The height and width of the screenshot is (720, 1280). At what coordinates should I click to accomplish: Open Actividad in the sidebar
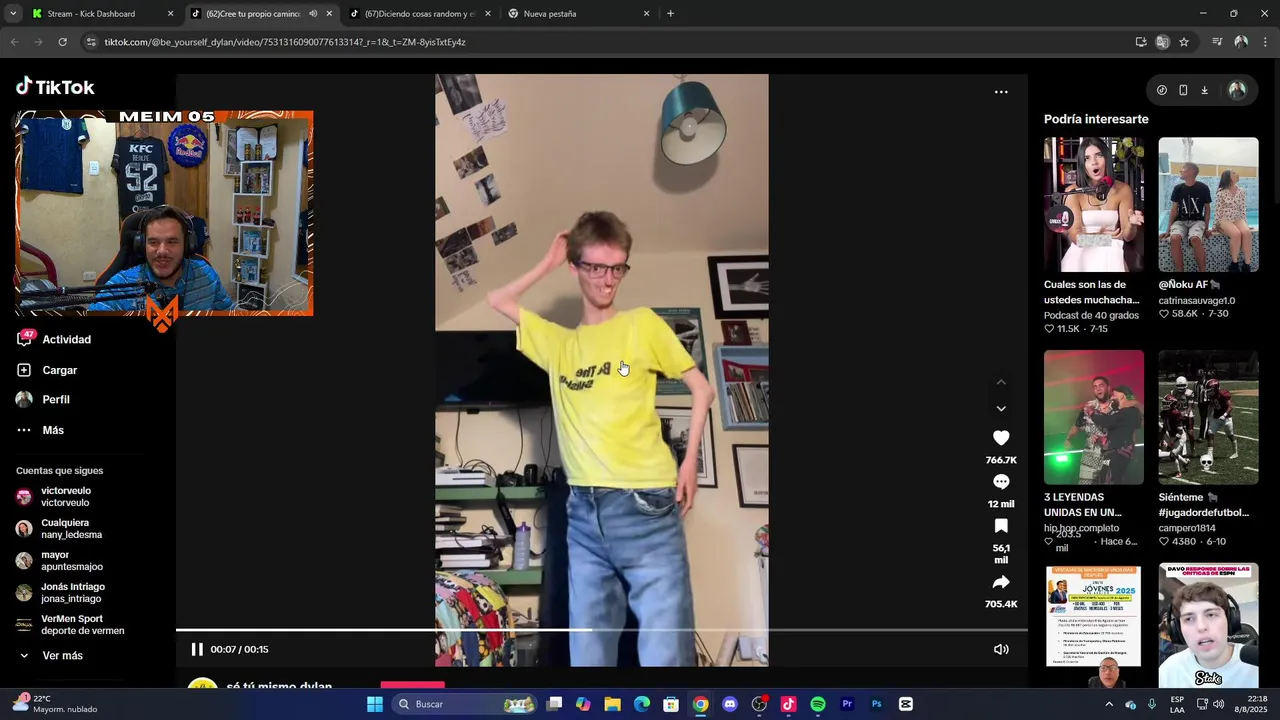[x=54, y=339]
